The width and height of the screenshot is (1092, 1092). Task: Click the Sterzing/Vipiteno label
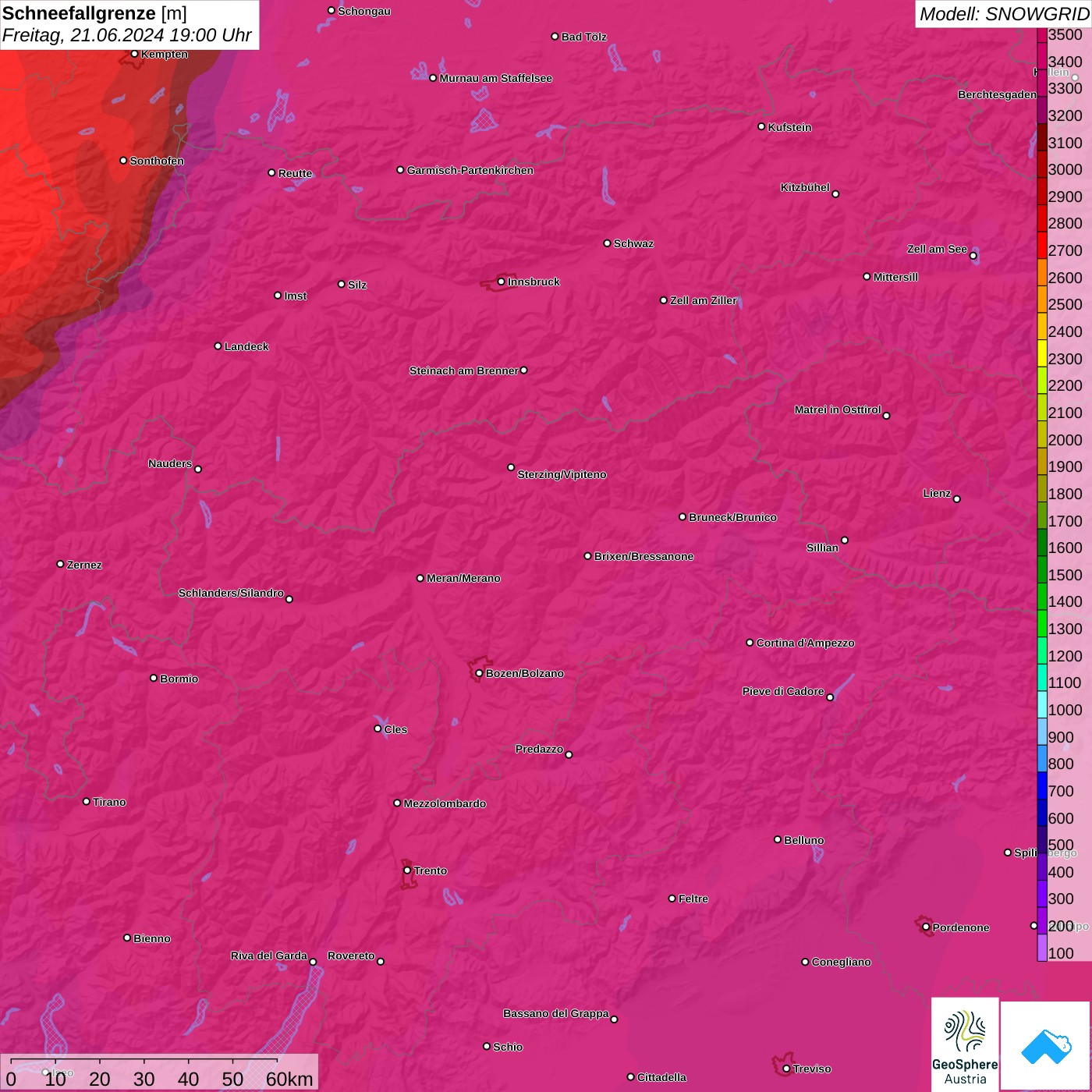(562, 474)
